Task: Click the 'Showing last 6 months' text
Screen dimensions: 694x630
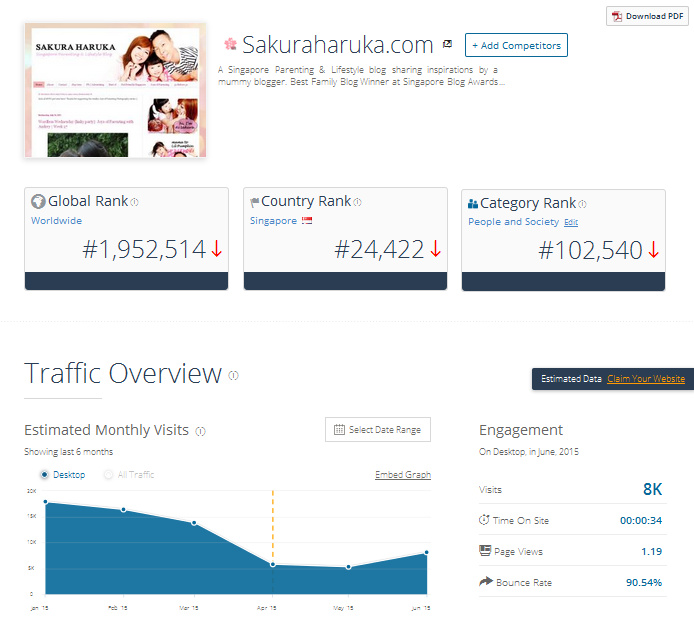Action: point(69,452)
